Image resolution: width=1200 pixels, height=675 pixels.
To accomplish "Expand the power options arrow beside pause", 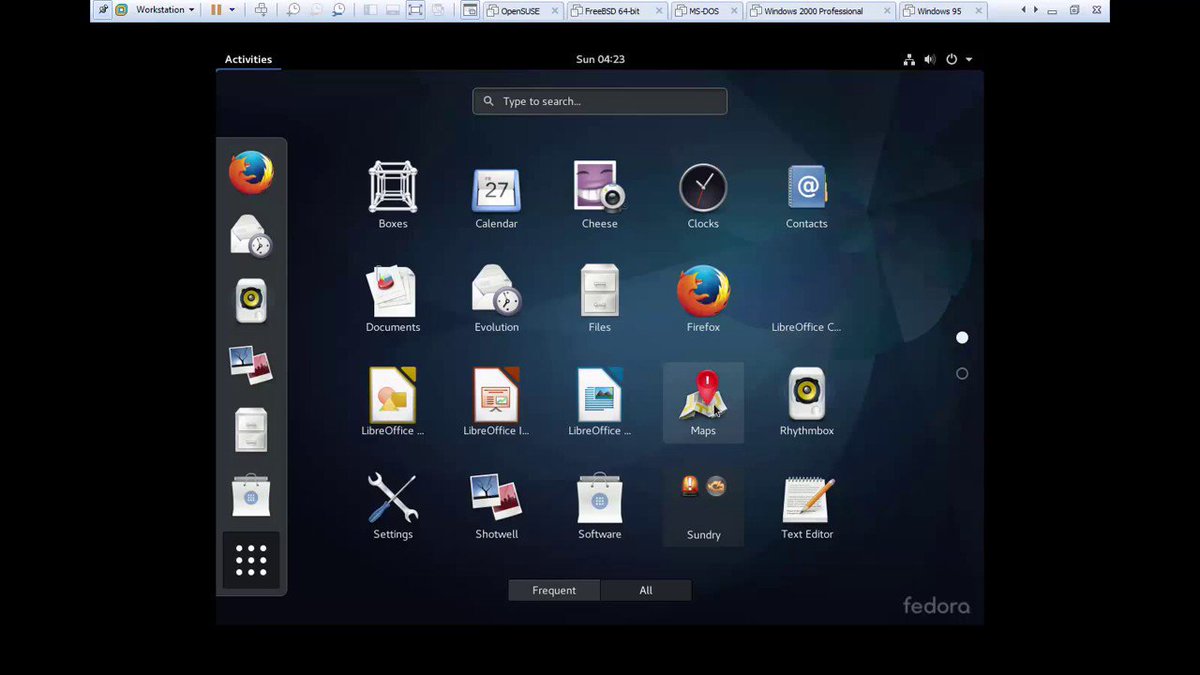I will pyautogui.click(x=232, y=10).
